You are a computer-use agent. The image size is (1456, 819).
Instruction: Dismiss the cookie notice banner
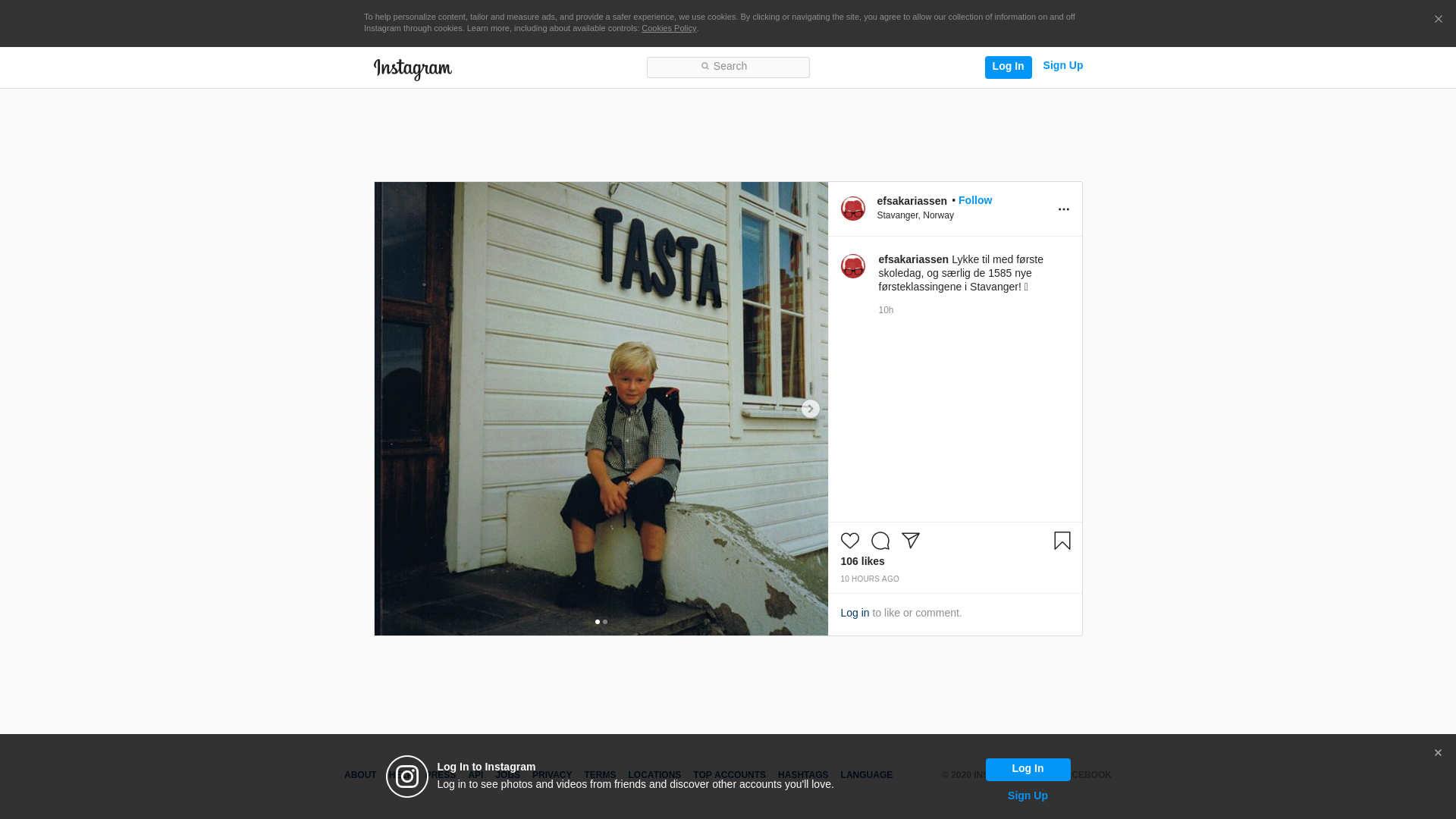pyautogui.click(x=1438, y=20)
